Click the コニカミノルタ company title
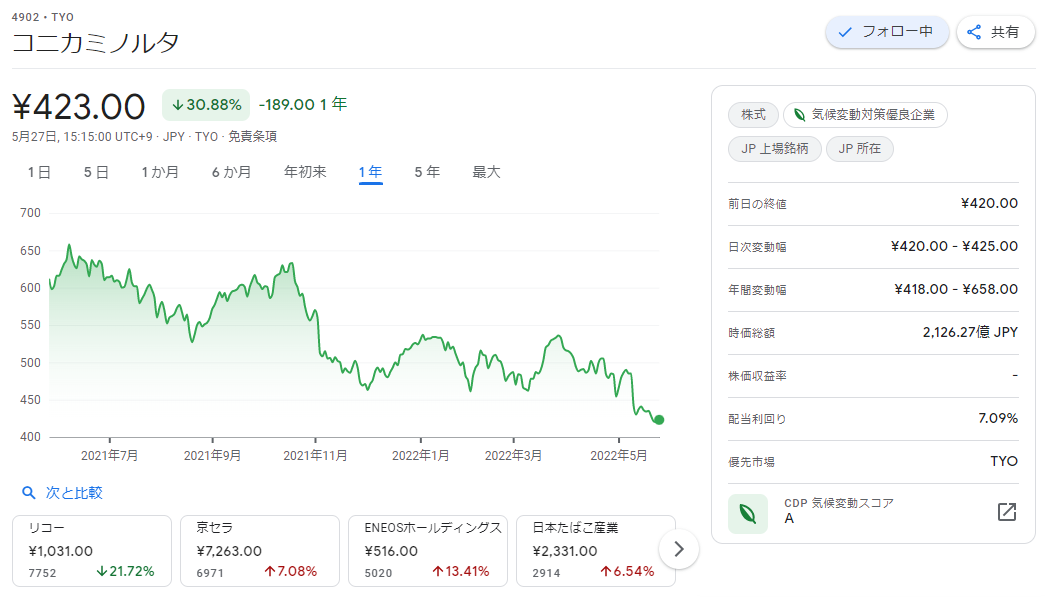This screenshot has width=1055, height=597. pos(96,42)
